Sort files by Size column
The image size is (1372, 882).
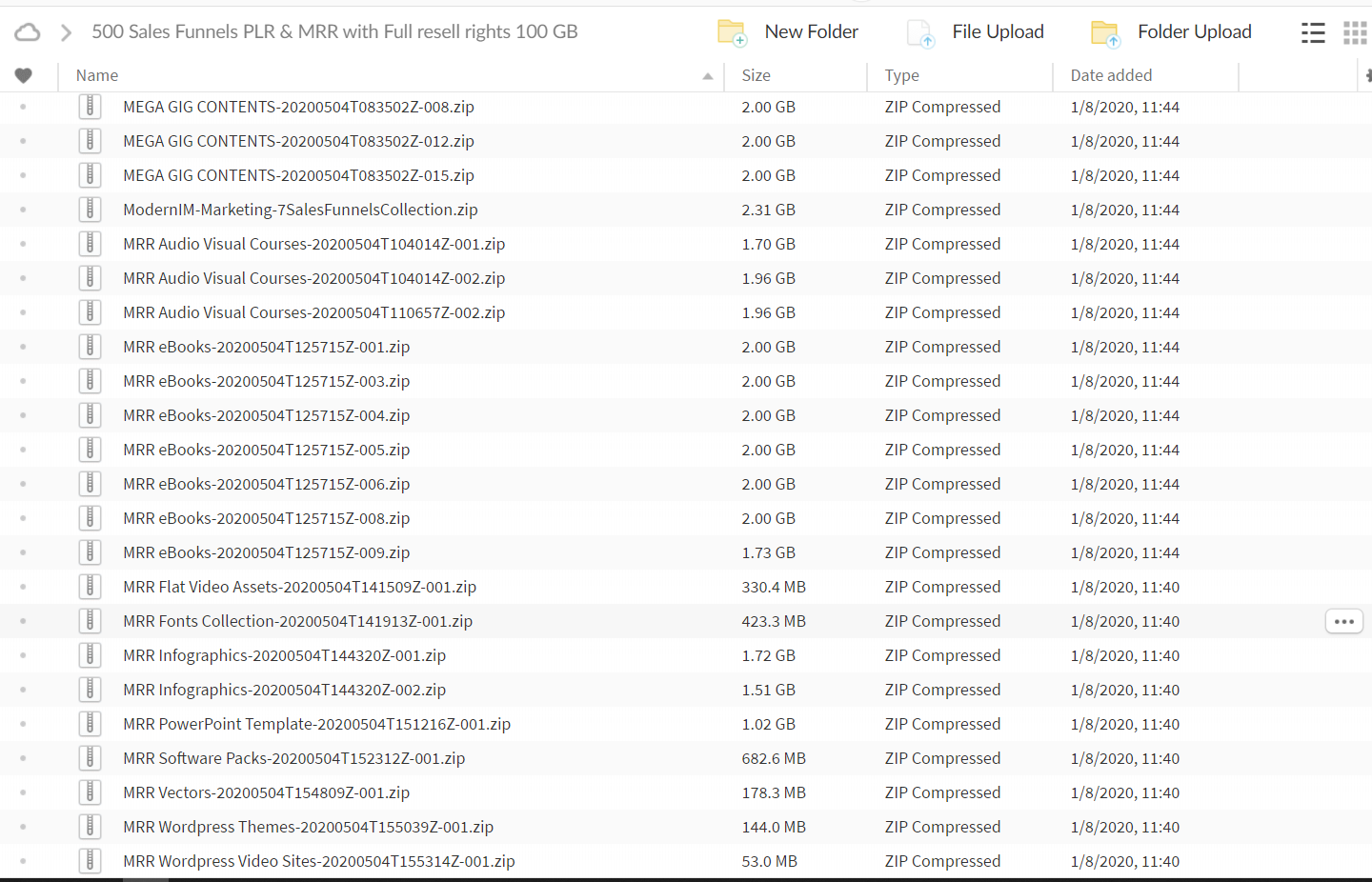pos(757,75)
